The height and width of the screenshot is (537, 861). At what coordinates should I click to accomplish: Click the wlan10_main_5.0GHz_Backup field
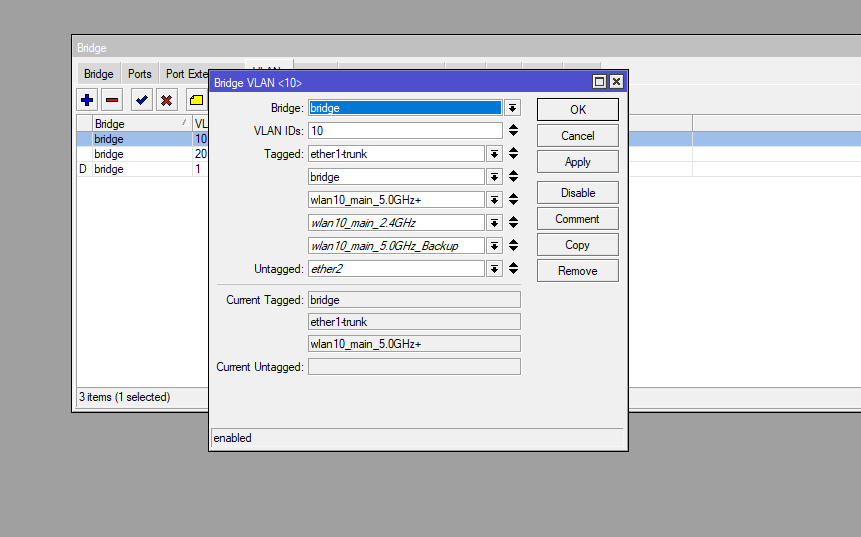pyautogui.click(x=396, y=246)
